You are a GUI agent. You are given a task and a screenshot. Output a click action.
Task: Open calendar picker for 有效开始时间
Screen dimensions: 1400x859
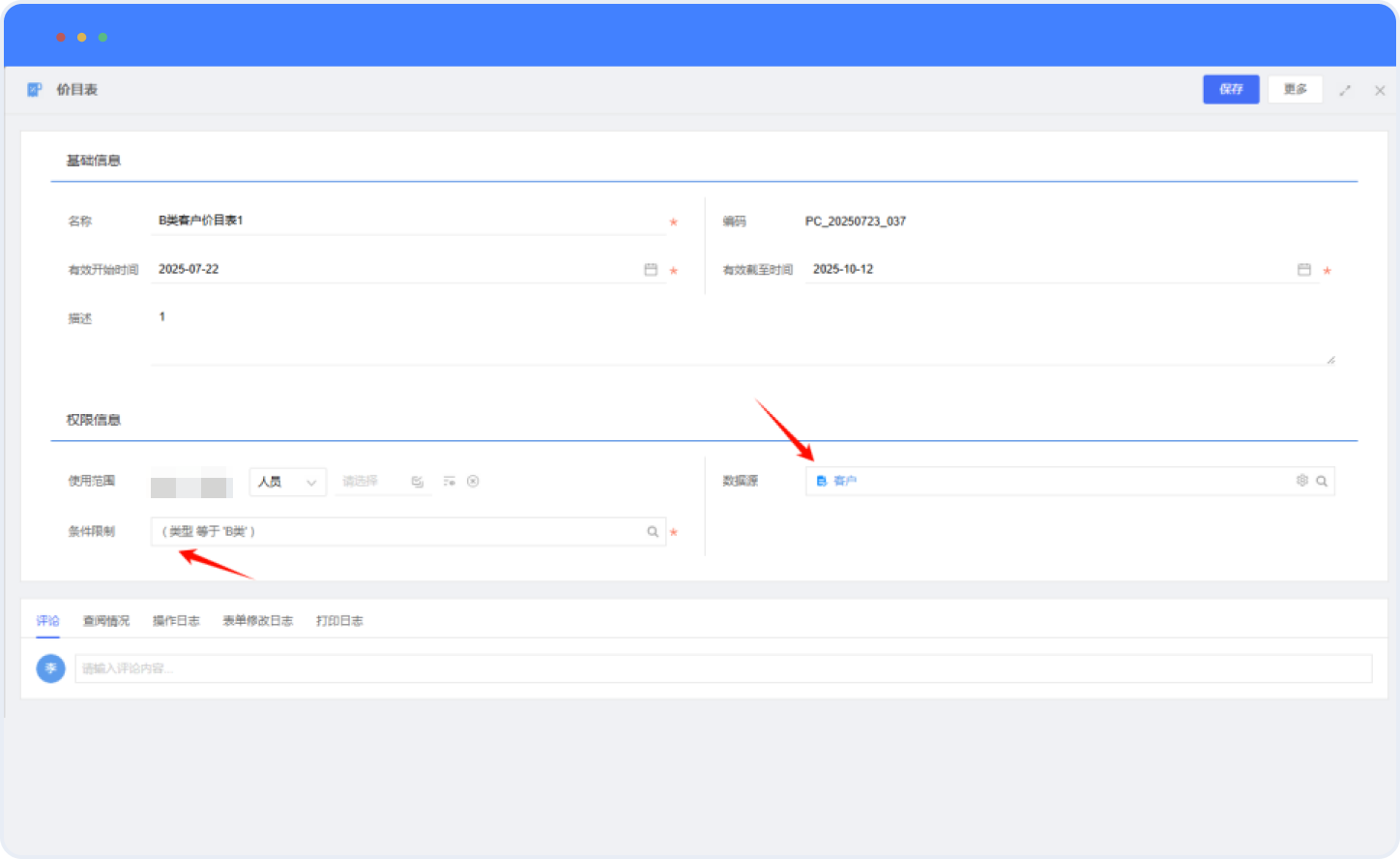click(x=651, y=270)
